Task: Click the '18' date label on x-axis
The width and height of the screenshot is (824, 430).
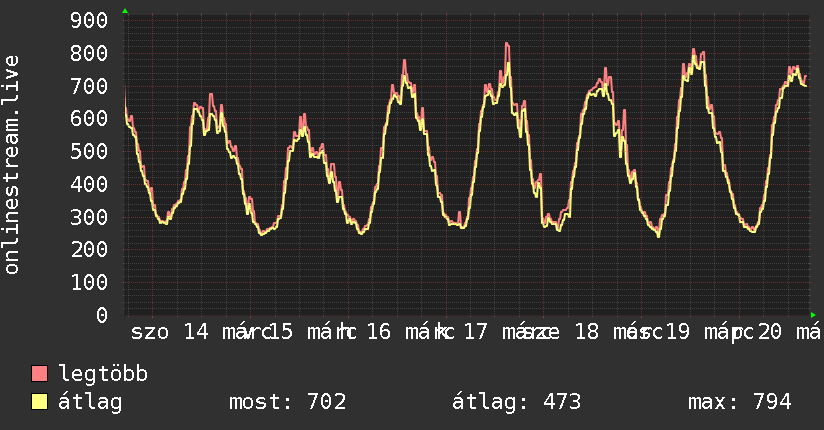Action: [x=586, y=332]
